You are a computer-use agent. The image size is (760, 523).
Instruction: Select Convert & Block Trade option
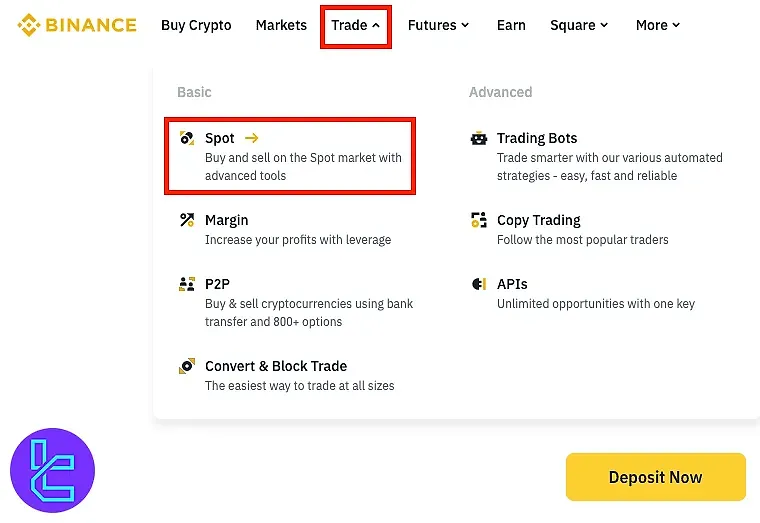point(276,366)
